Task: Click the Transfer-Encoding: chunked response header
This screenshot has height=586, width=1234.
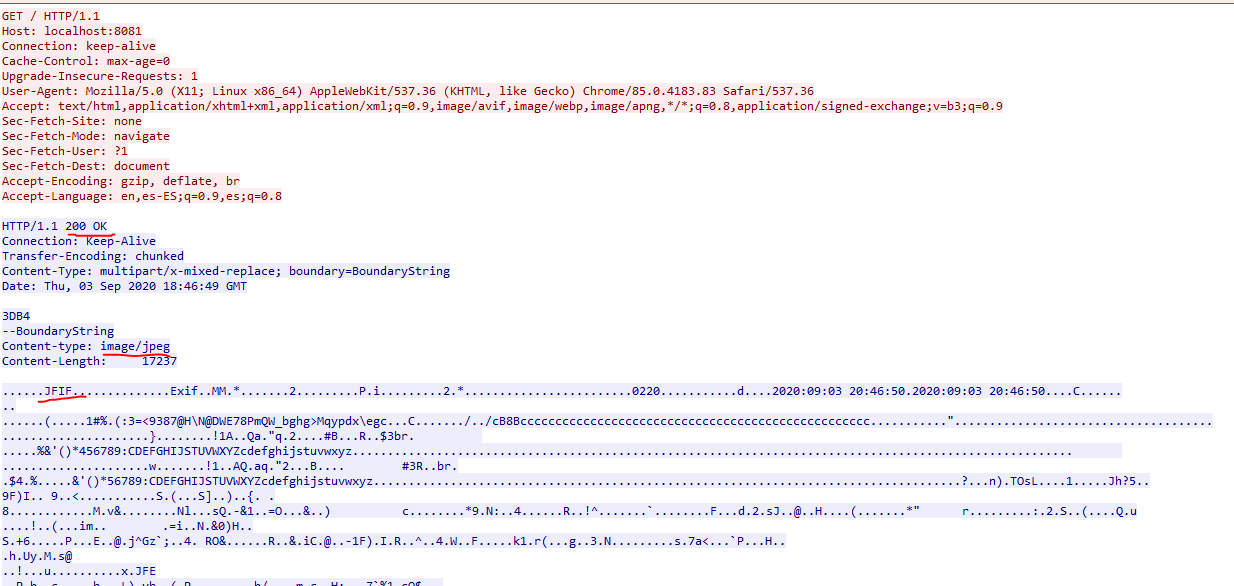Action: (x=93, y=256)
